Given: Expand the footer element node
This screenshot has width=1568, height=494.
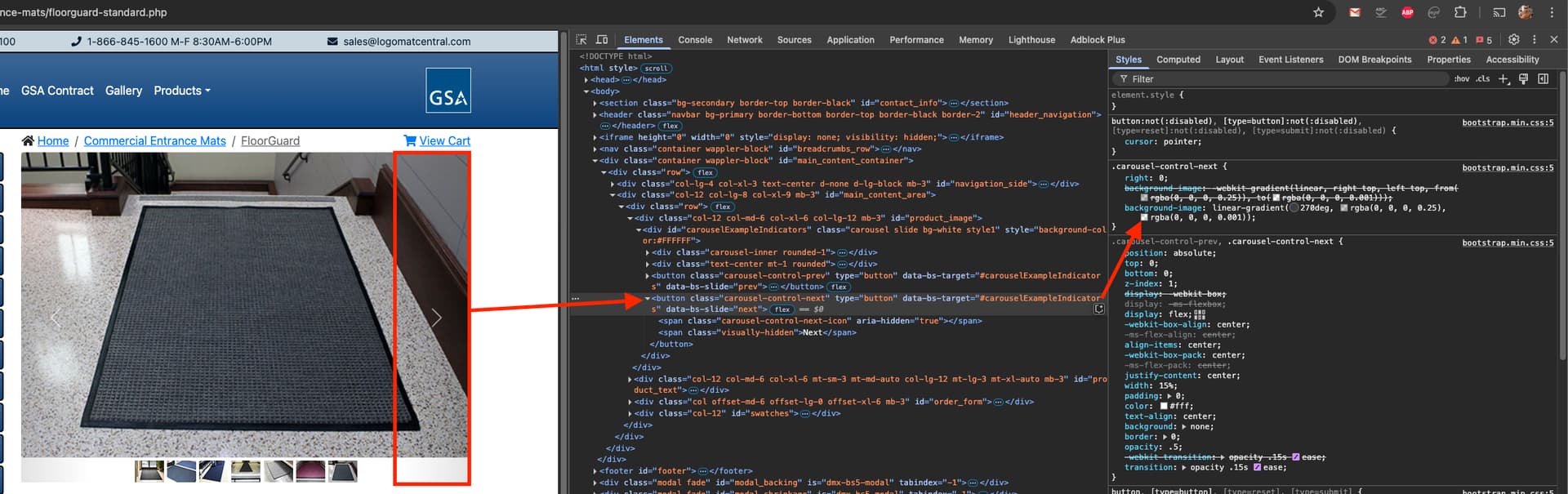Looking at the screenshot, I should pos(595,471).
